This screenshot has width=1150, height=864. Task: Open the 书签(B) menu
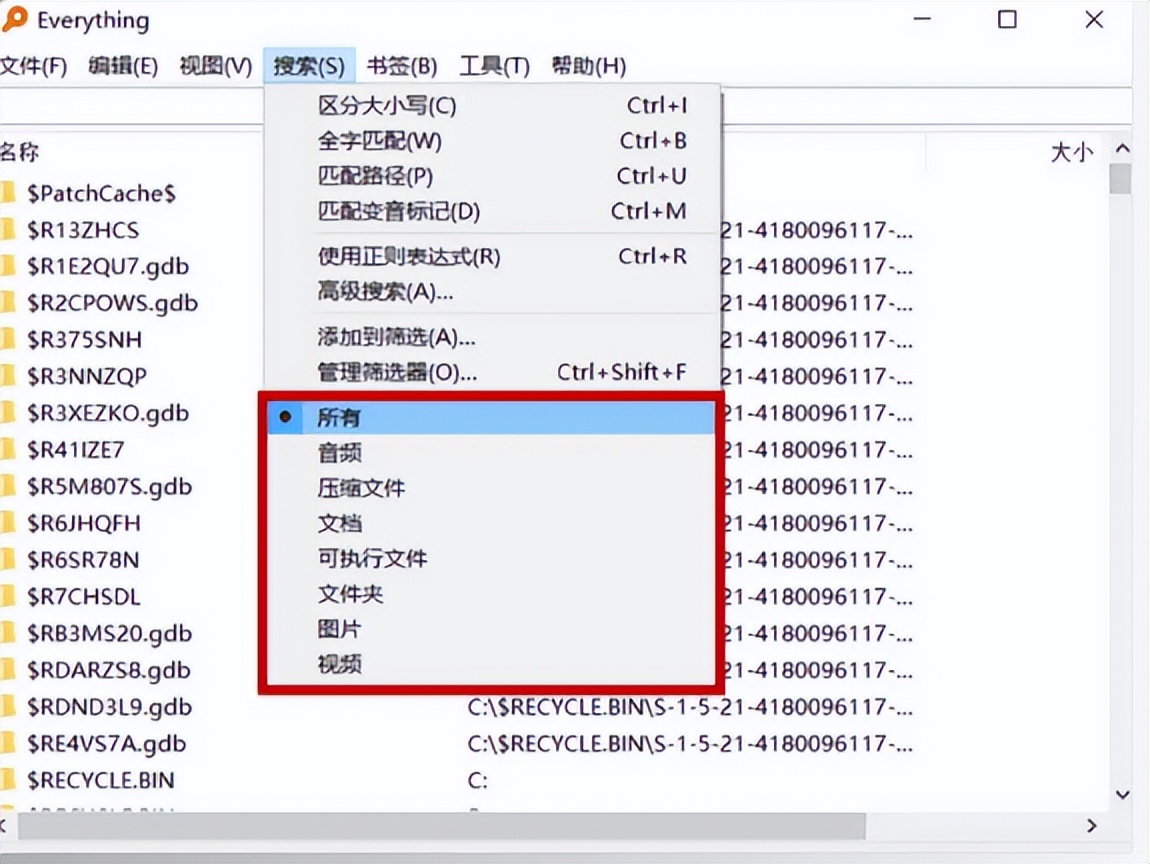coord(402,66)
